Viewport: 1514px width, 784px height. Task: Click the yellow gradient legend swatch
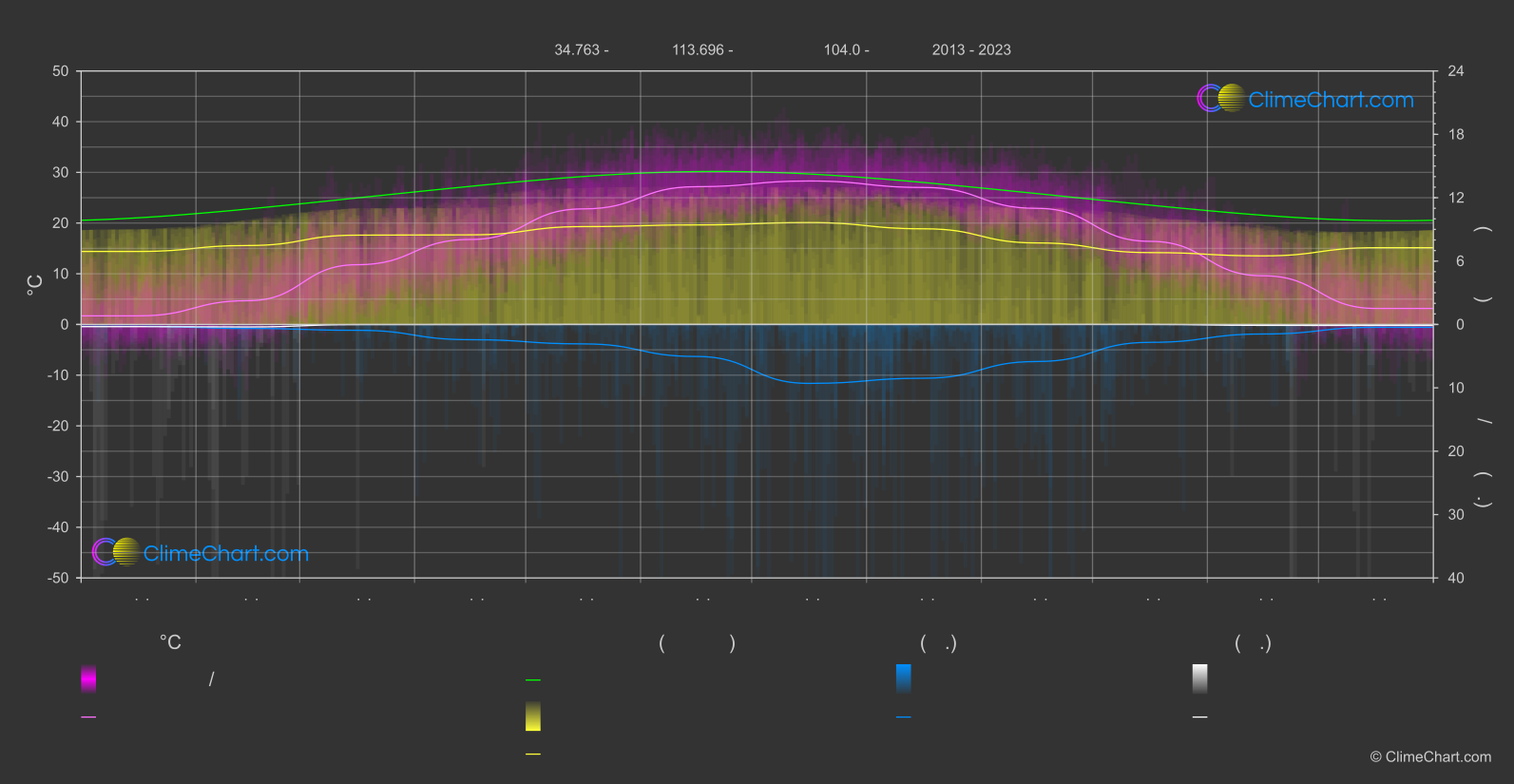pos(533,717)
